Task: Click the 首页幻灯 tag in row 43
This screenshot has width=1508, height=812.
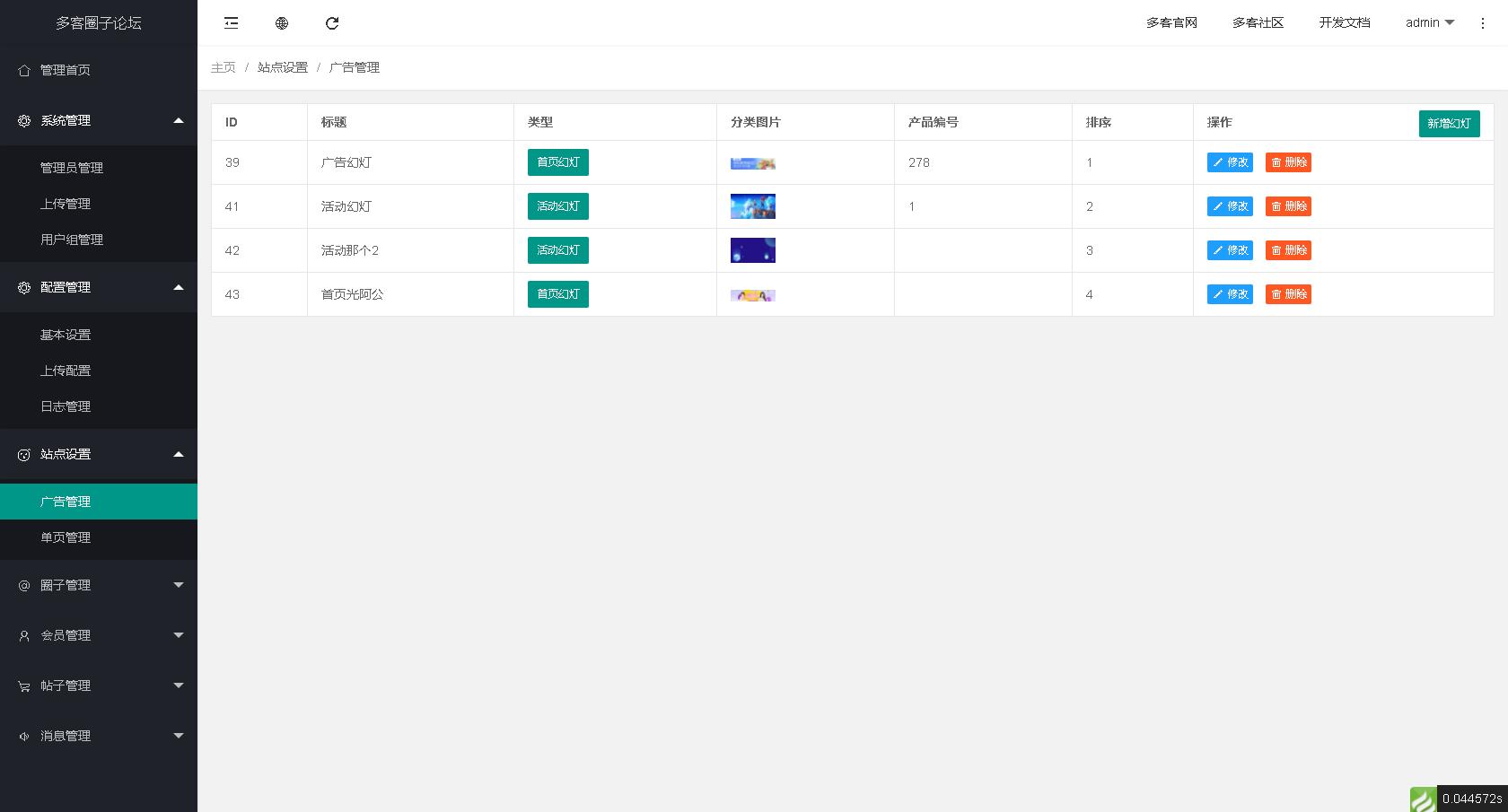Action: (558, 294)
